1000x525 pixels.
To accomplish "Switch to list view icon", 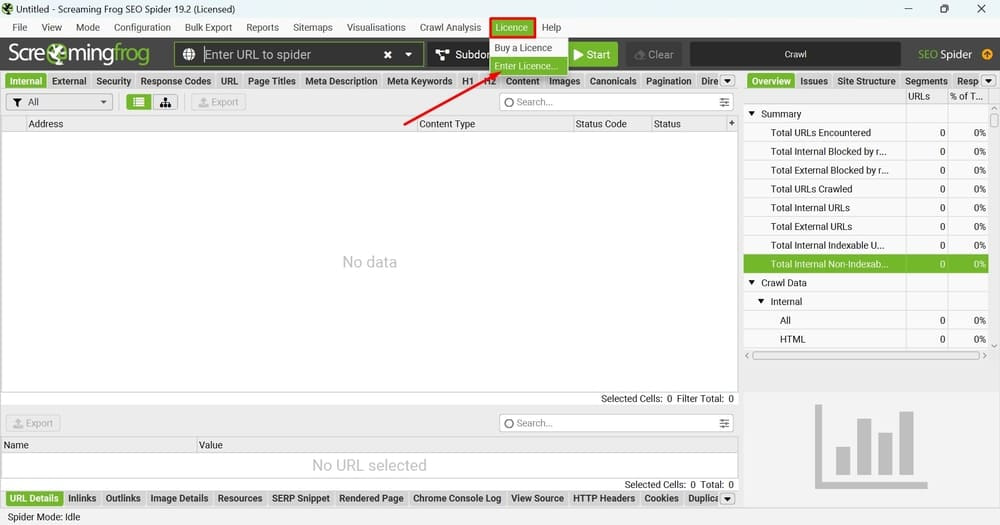I will point(138,102).
